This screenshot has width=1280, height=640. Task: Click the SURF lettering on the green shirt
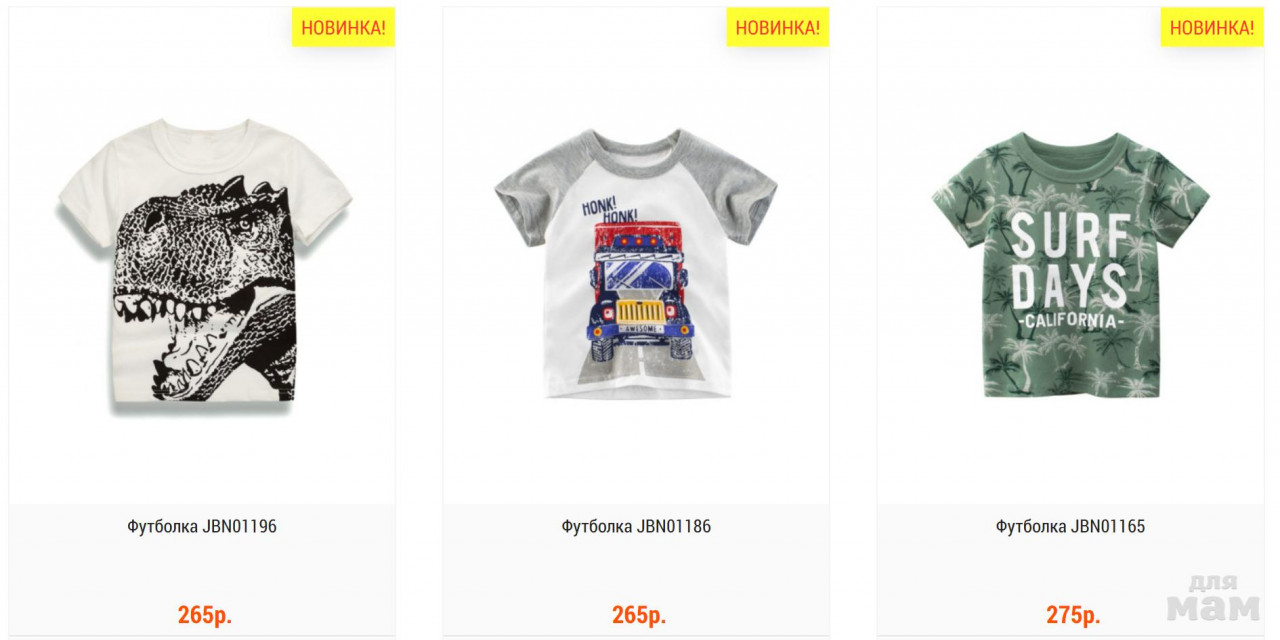[x=1070, y=235]
